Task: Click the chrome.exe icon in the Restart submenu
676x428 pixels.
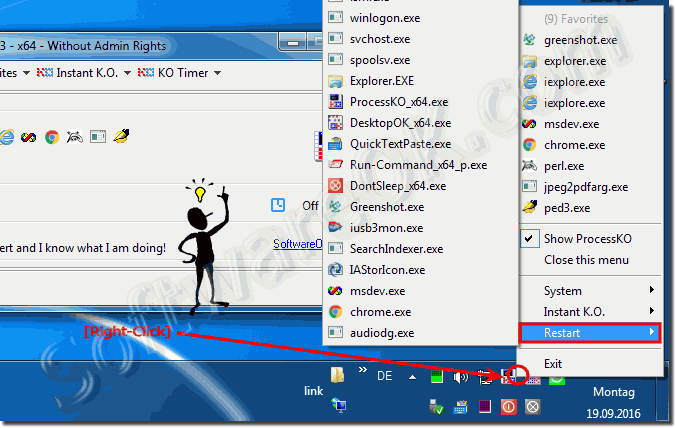Action: pyautogui.click(x=335, y=312)
